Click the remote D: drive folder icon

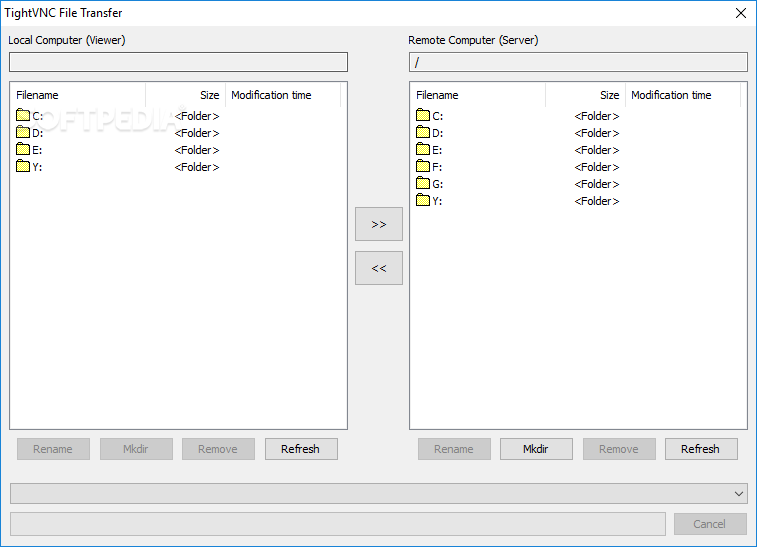422,132
